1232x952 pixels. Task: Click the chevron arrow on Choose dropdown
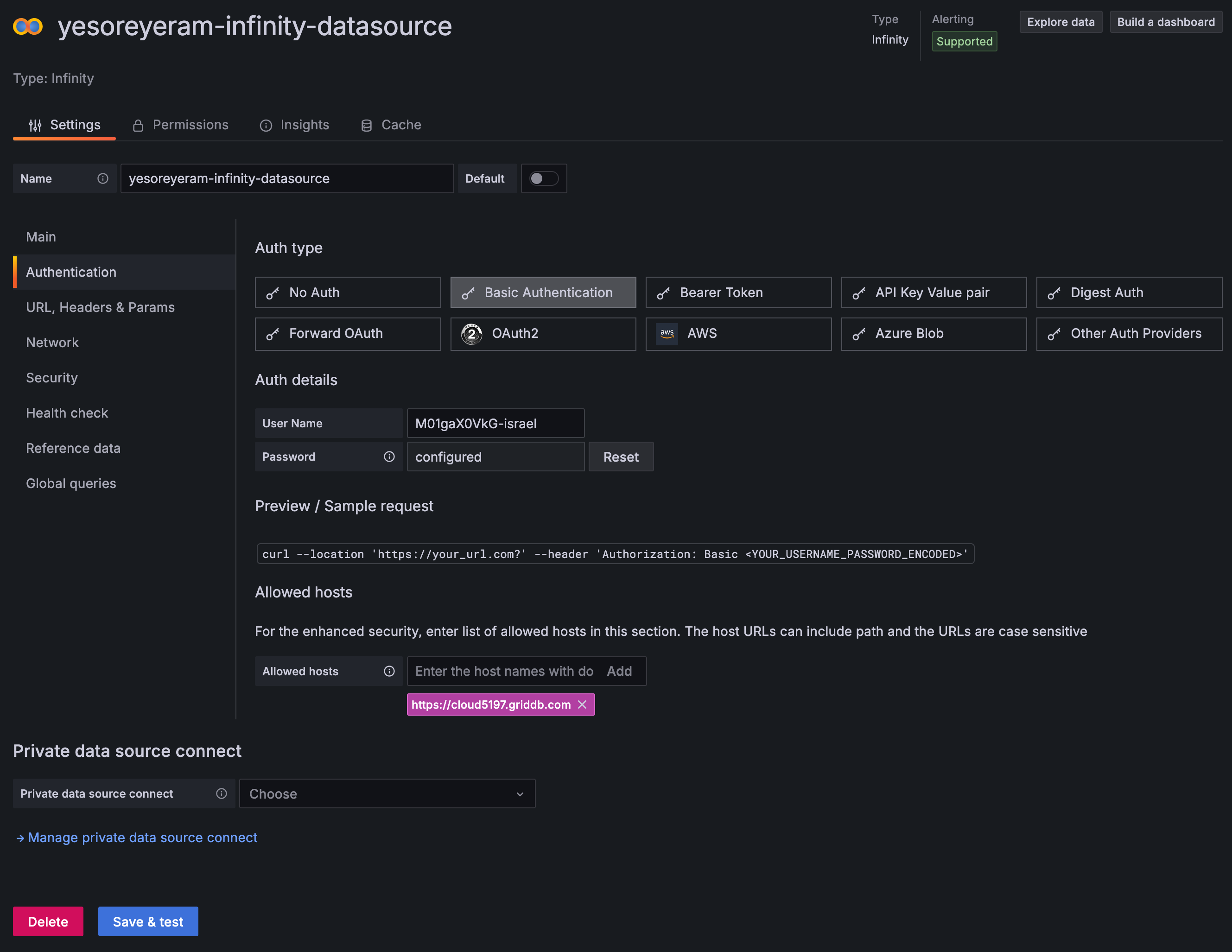tap(520, 794)
